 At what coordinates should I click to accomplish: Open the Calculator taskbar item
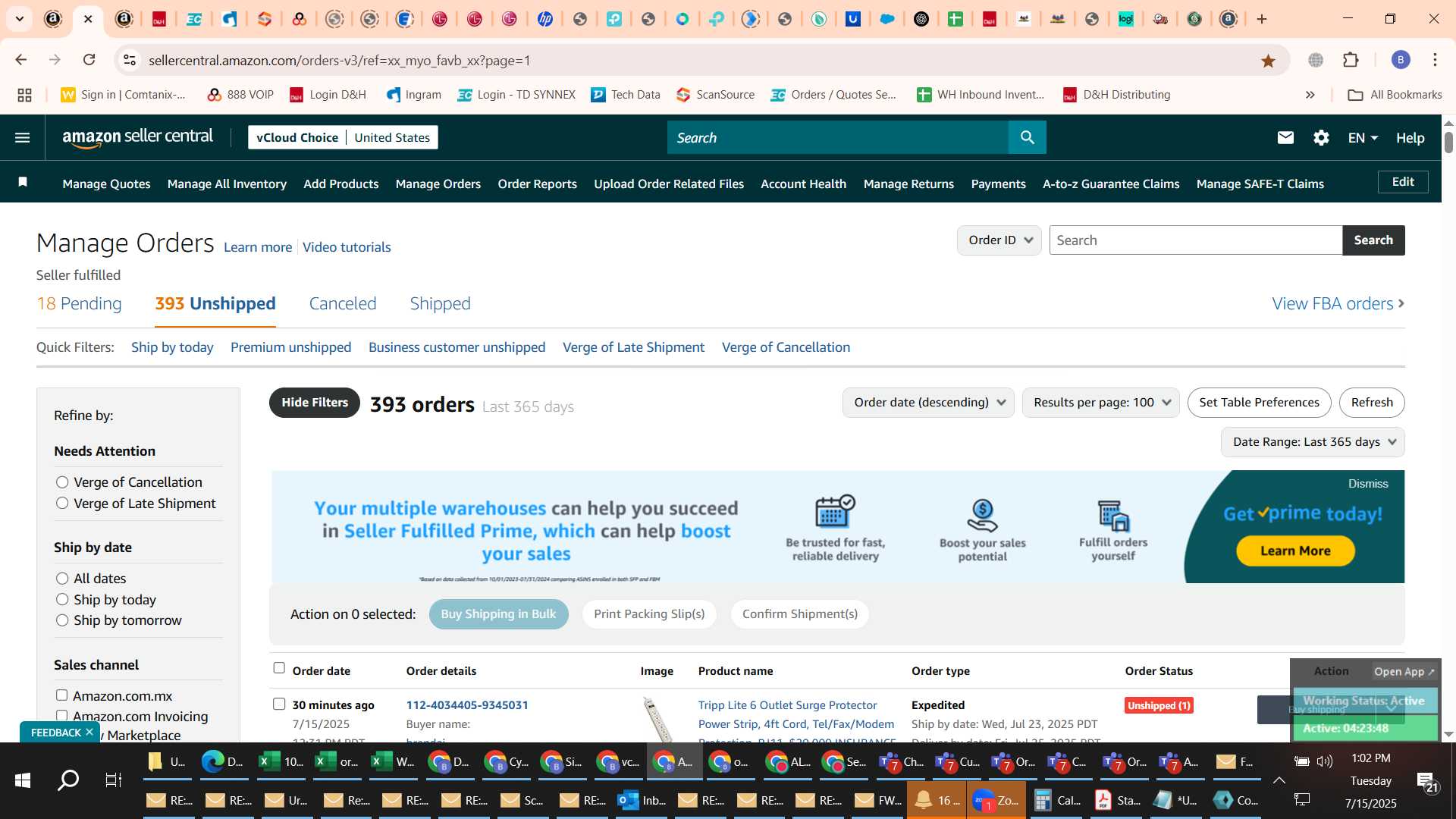click(x=1057, y=800)
